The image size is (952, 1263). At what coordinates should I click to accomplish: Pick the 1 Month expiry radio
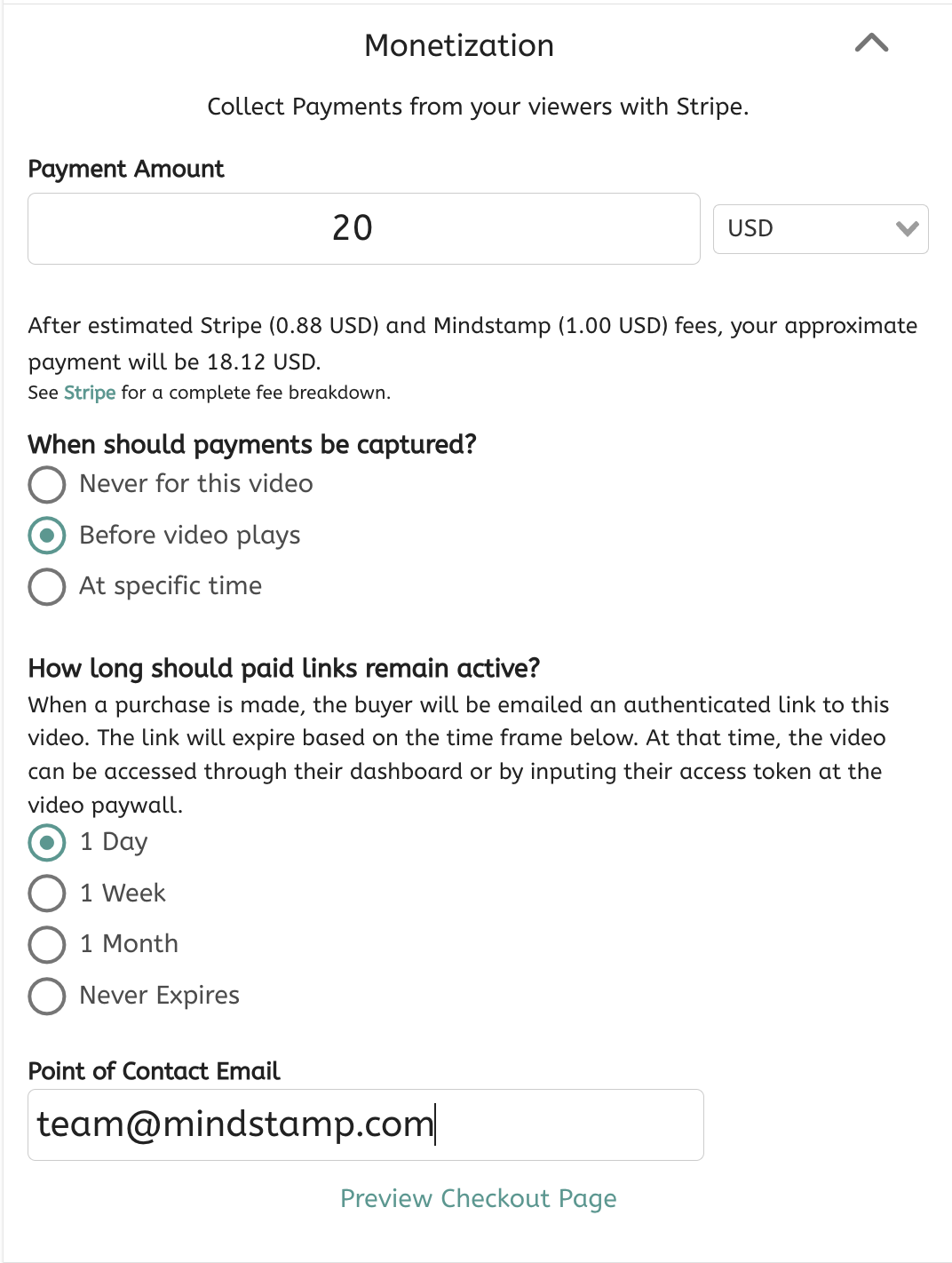click(47, 944)
